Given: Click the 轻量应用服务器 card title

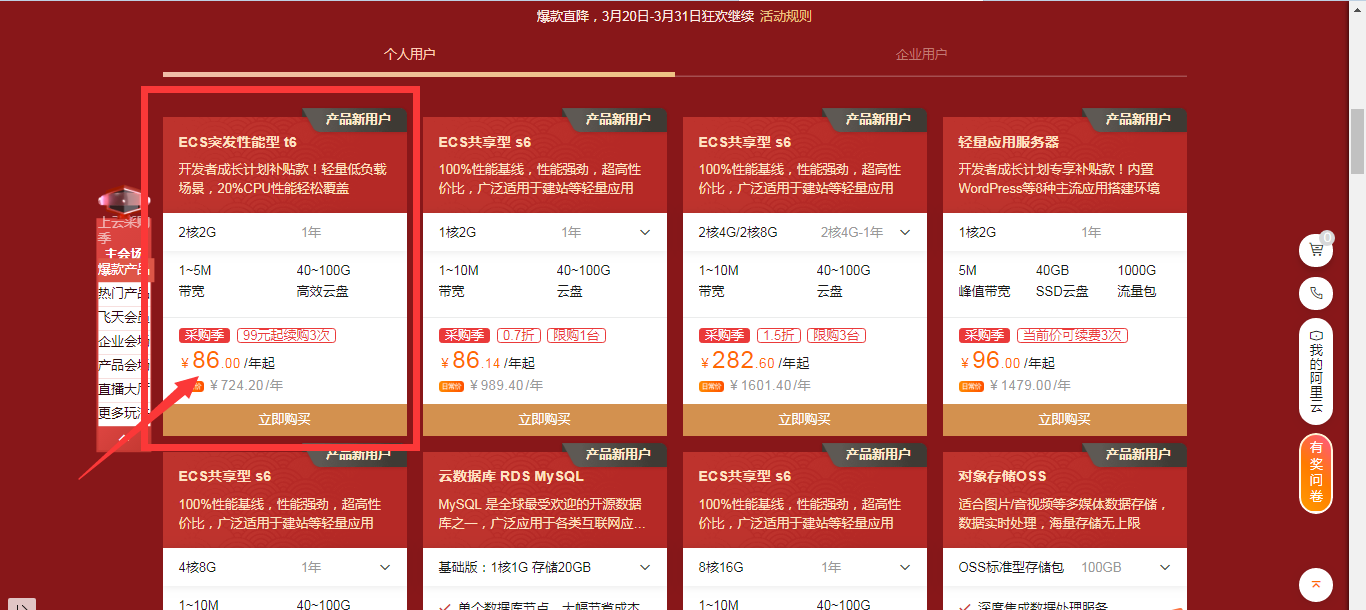Looking at the screenshot, I should [x=1009, y=142].
